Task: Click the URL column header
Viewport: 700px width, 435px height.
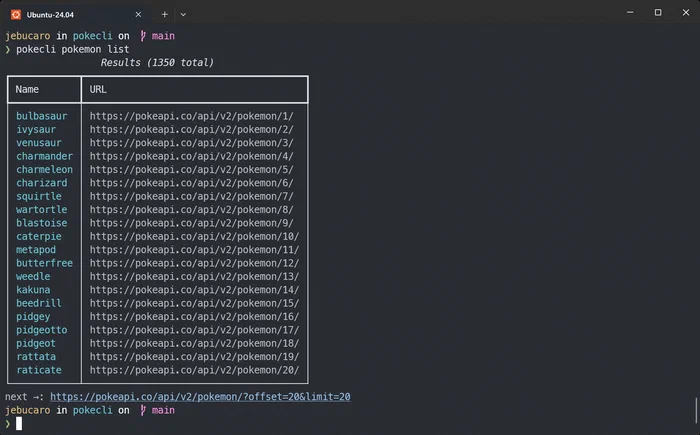Action: pyautogui.click(x=98, y=89)
